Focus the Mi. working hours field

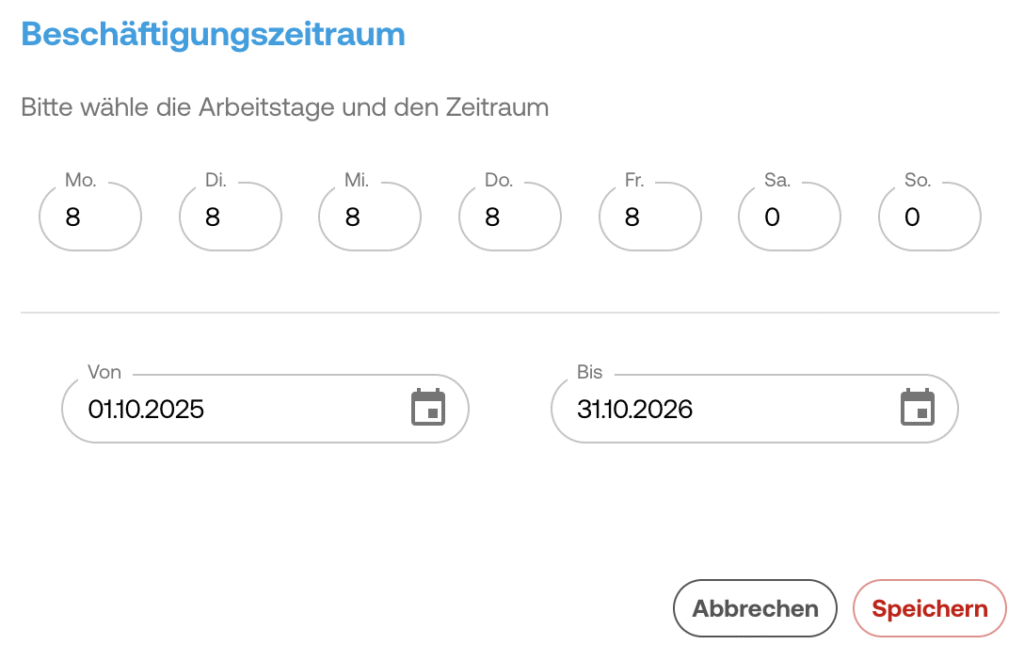[370, 217]
